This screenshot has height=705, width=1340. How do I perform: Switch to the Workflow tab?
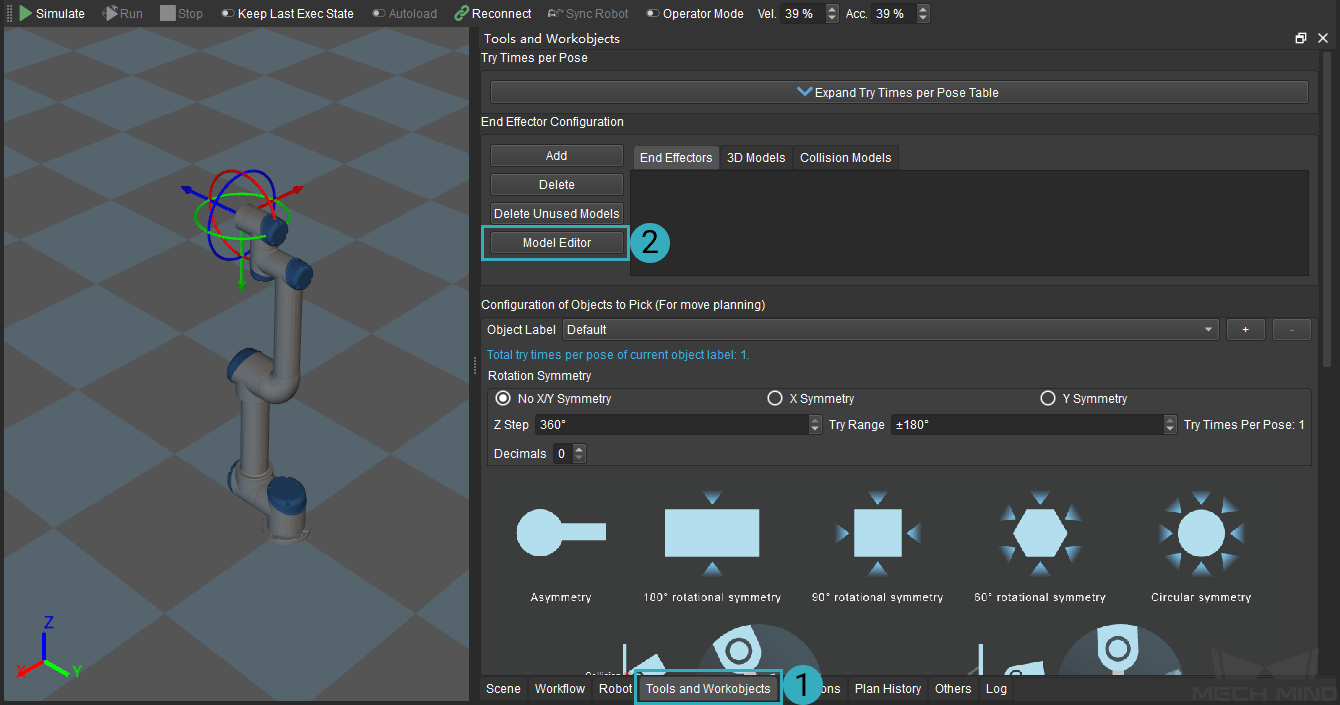click(559, 689)
